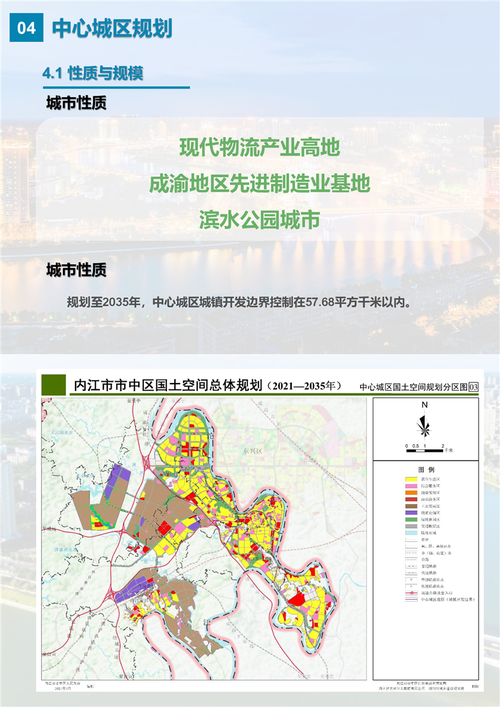500x707 pixels.
Task: Click the legend symbol with red dot on line
Action: 411,593
